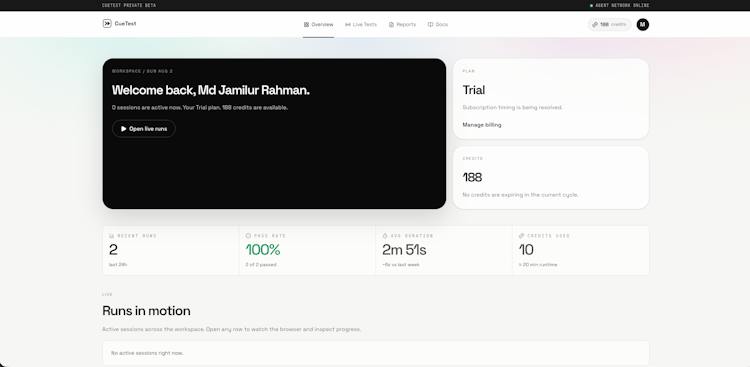Screen dimensions: 750x367
Task: Click the CueTest logo icon
Action: [107, 23]
